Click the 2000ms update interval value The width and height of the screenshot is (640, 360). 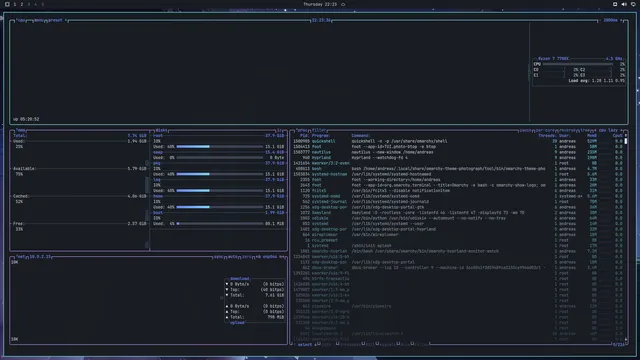click(x=611, y=20)
